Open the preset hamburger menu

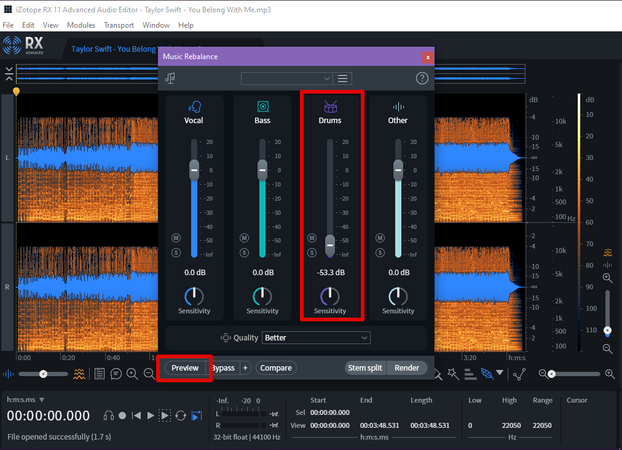pos(343,79)
